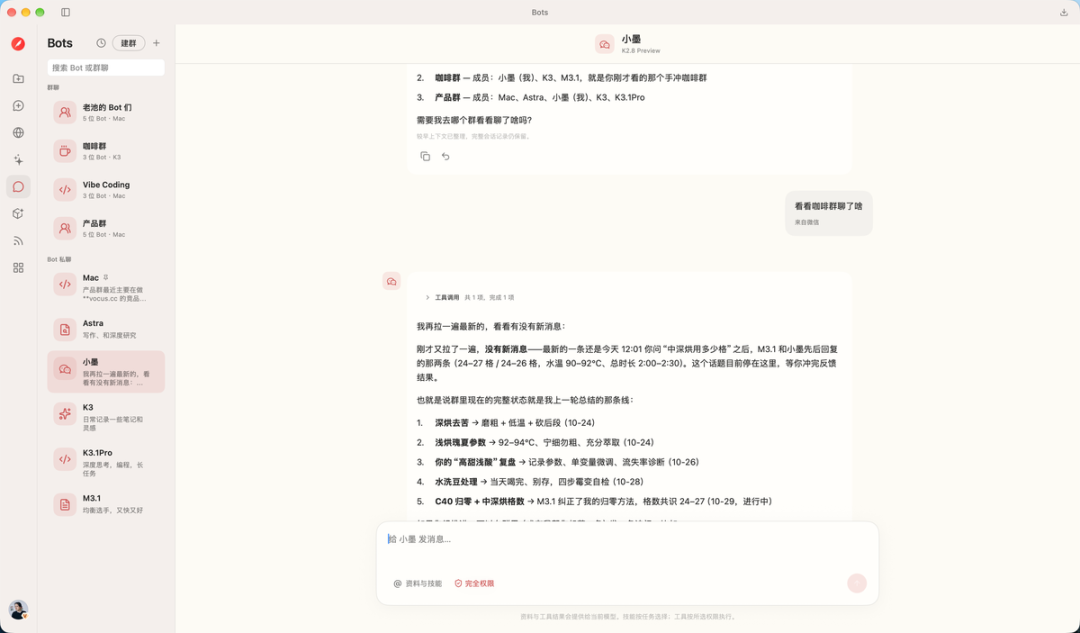The image size is (1080, 633).
Task: Open the RSS feed icon in left rail
Action: pos(19,241)
